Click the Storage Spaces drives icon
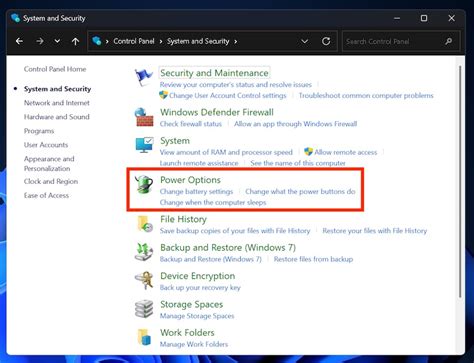The height and width of the screenshot is (363, 474). [x=144, y=309]
